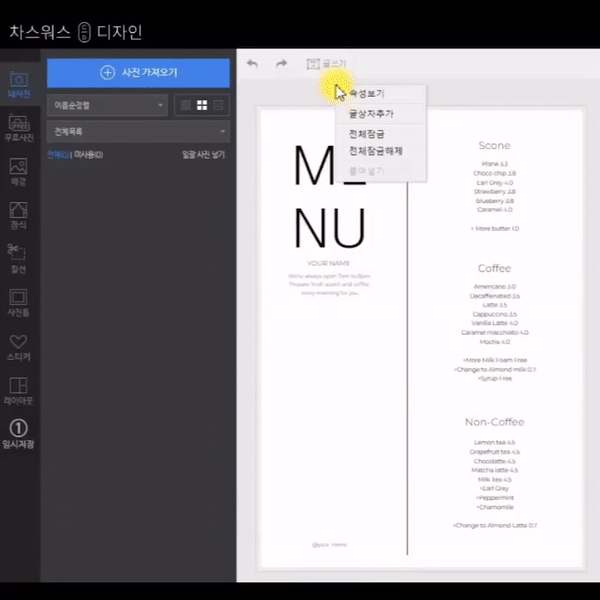Image resolution: width=600 pixels, height=600 pixels.
Task: Undo the last action with the left arrow
Action: (252, 64)
